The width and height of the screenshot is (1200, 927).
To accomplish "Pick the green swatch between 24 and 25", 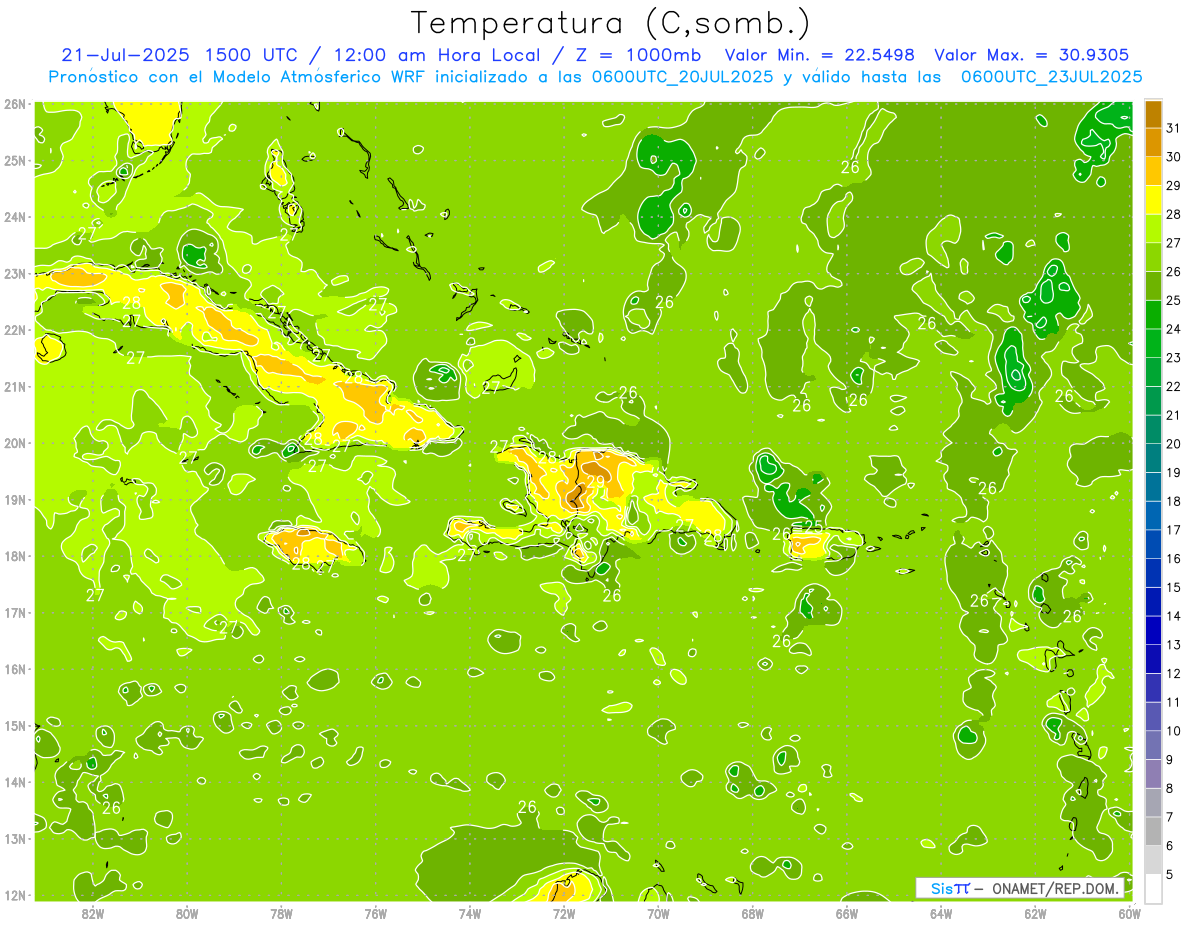I will click(1153, 315).
